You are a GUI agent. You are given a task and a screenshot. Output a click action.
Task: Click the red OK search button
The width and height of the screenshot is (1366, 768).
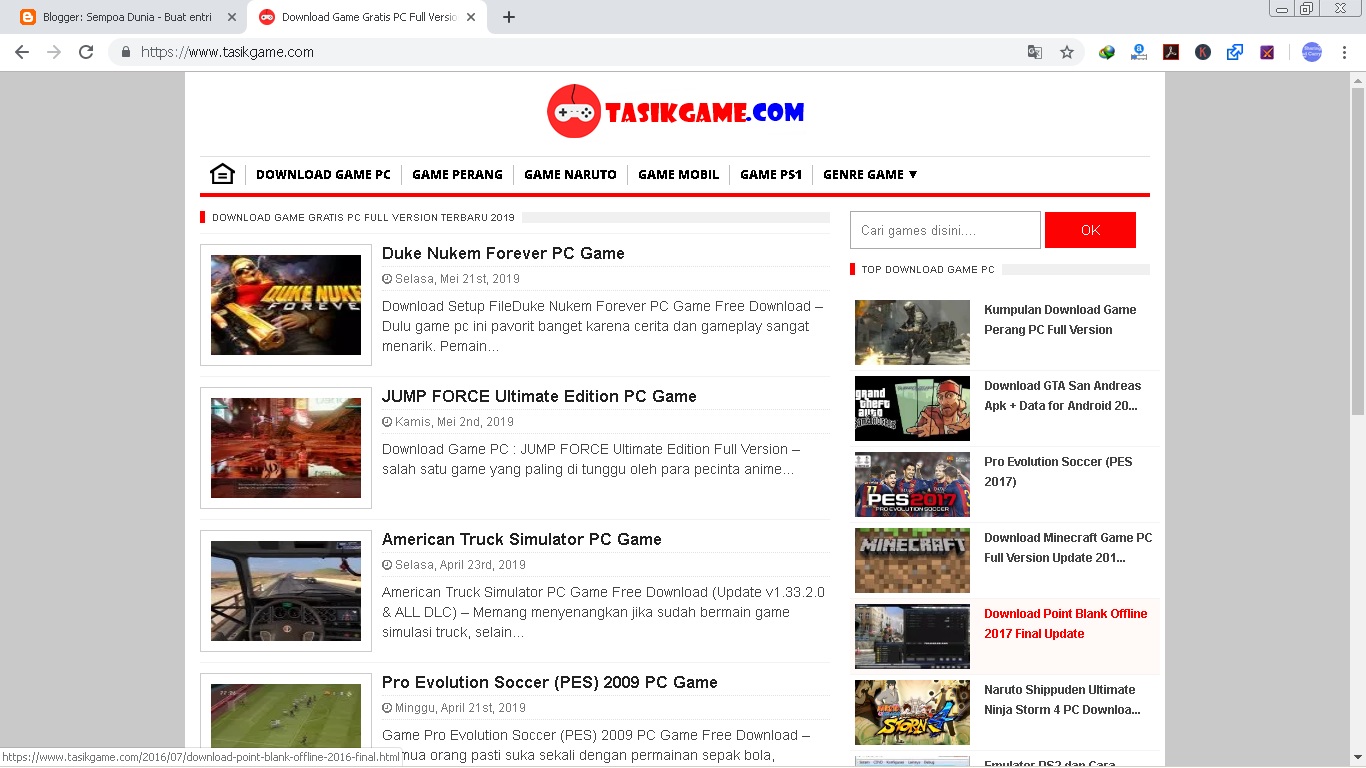[x=1090, y=230]
